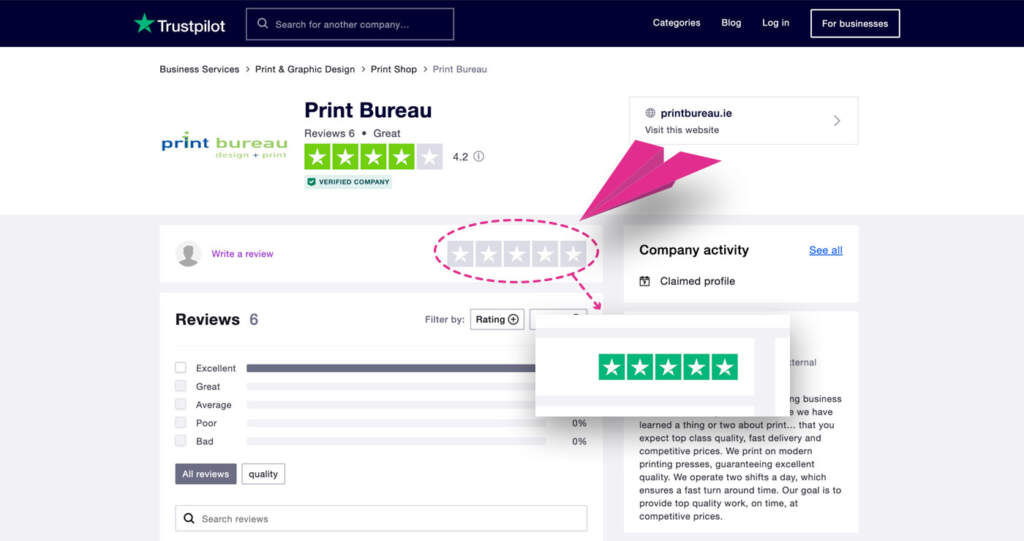Select the quality tag filter
The image size is (1024, 541).
(263, 474)
